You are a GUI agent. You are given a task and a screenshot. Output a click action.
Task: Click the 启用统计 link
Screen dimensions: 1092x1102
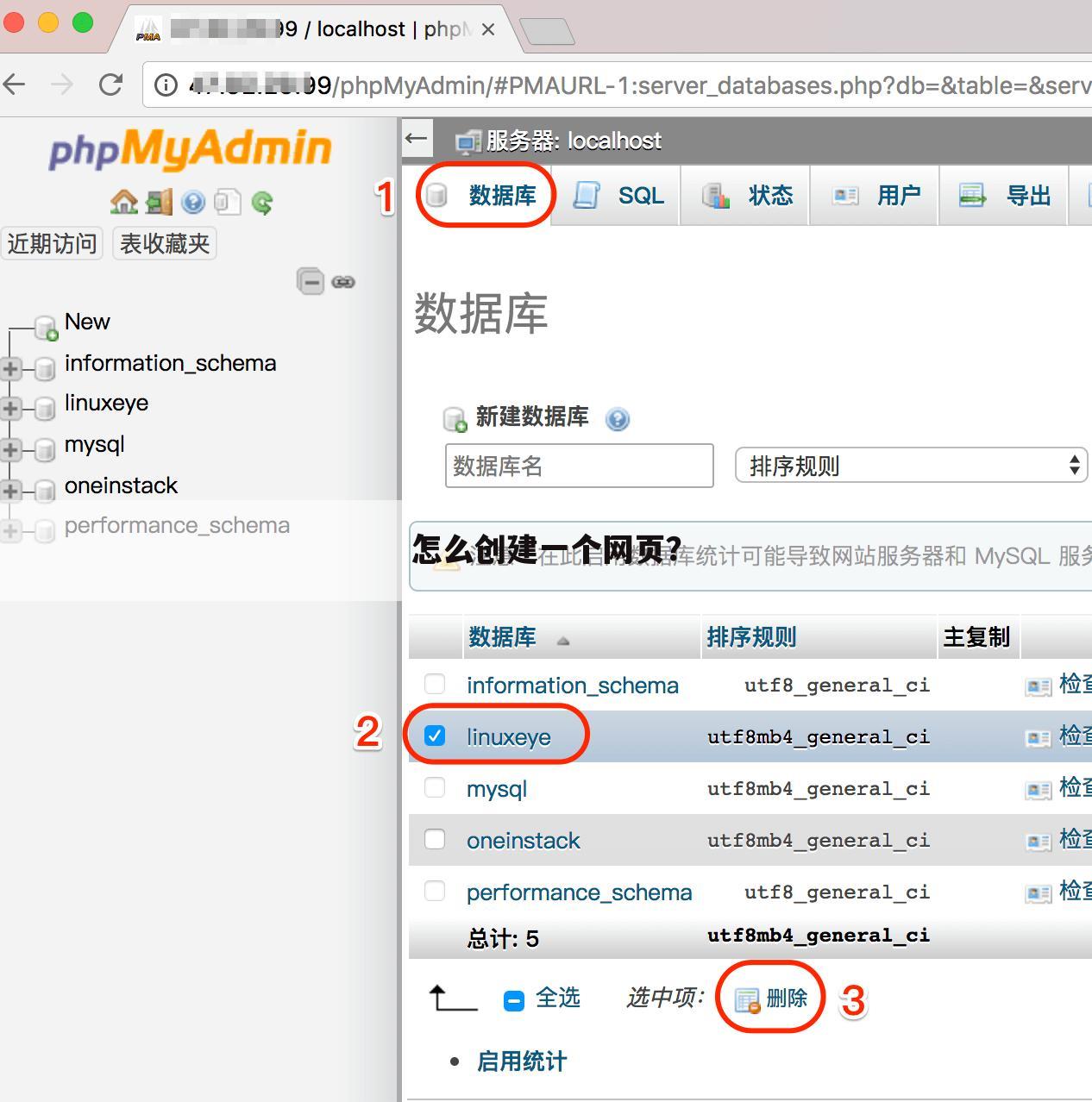[x=522, y=1061]
